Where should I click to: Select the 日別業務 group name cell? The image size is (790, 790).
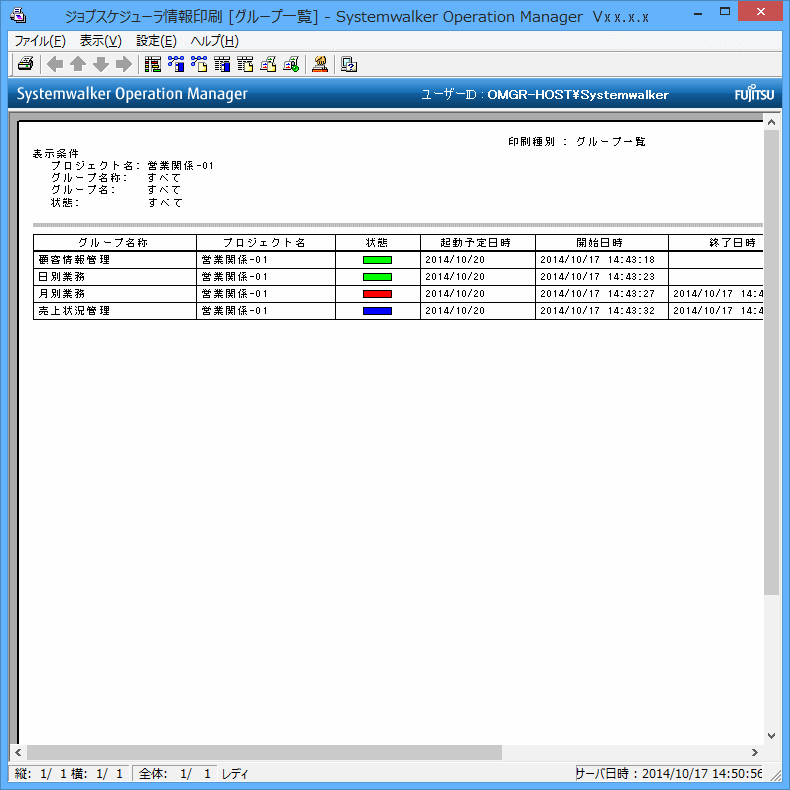114,277
